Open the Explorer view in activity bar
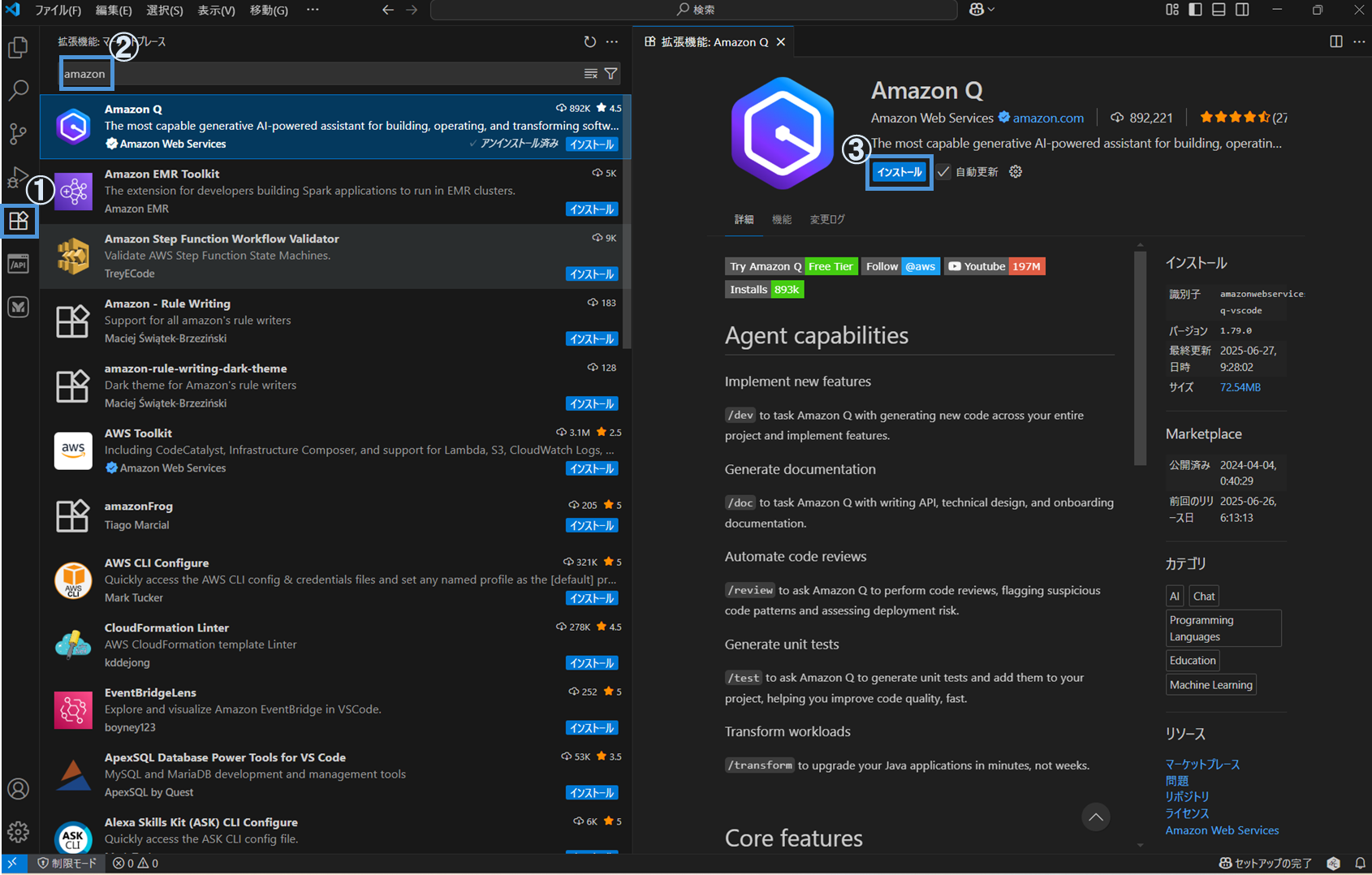This screenshot has width=1372, height=875. click(x=18, y=47)
